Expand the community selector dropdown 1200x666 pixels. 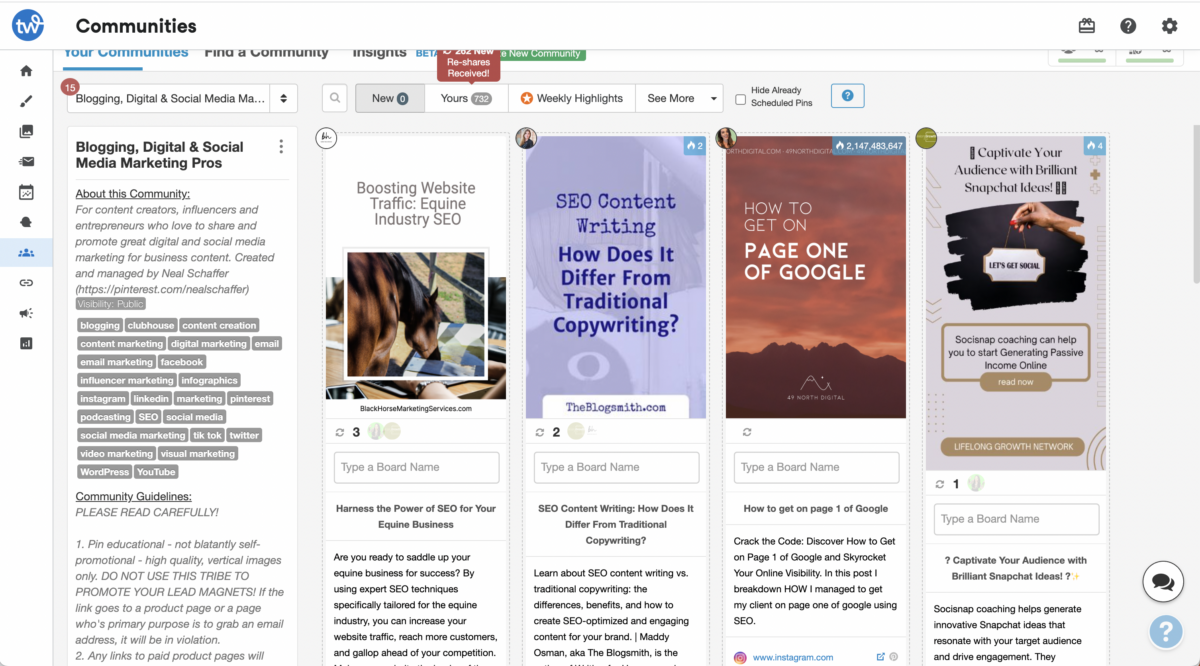click(x=182, y=98)
